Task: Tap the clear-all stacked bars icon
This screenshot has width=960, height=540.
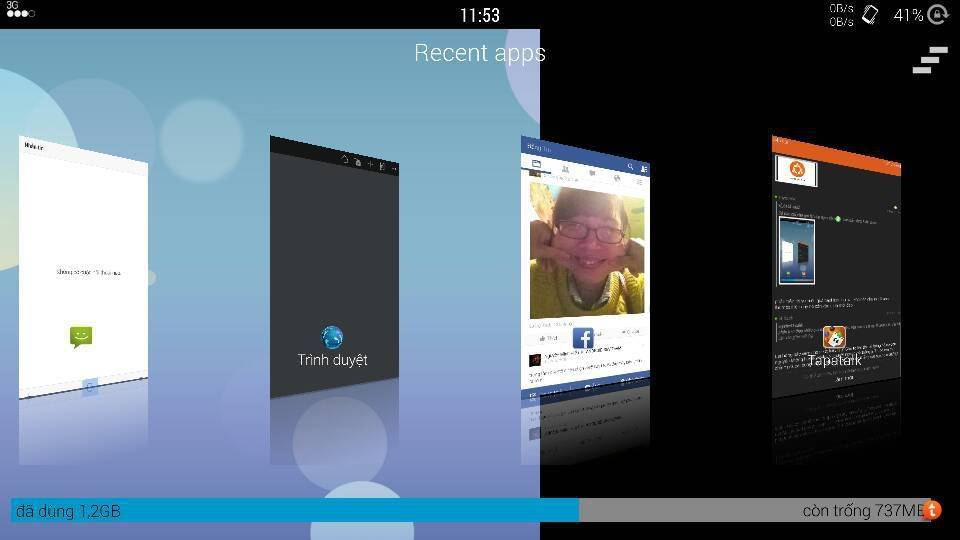Action: 929,60
